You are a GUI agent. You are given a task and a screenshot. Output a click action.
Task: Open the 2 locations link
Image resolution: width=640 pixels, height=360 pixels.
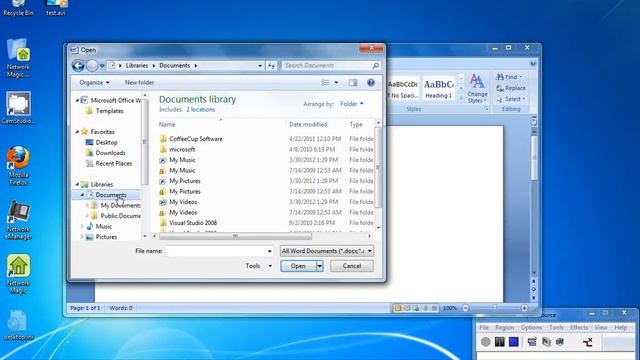200,109
